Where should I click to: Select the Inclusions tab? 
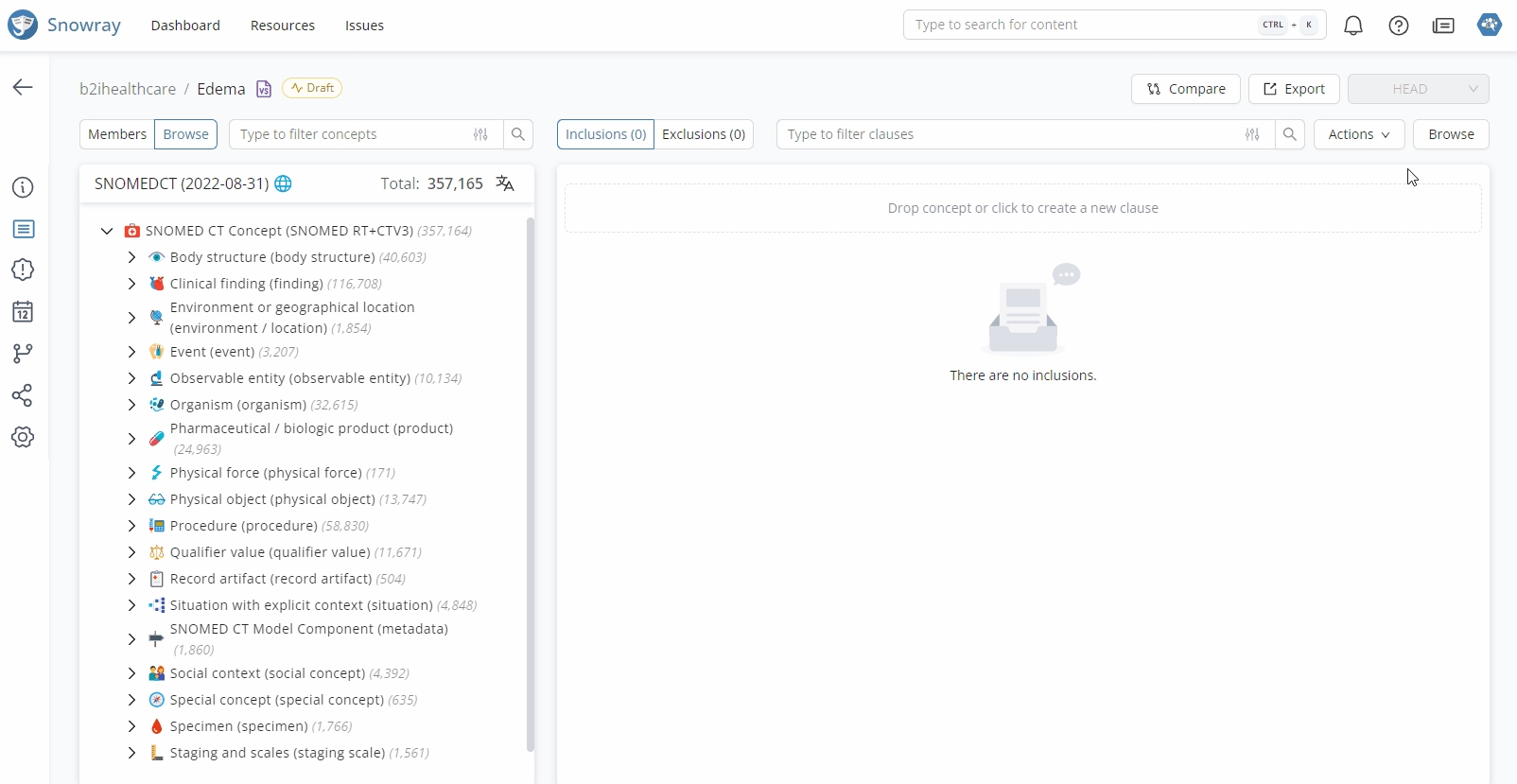(x=605, y=134)
